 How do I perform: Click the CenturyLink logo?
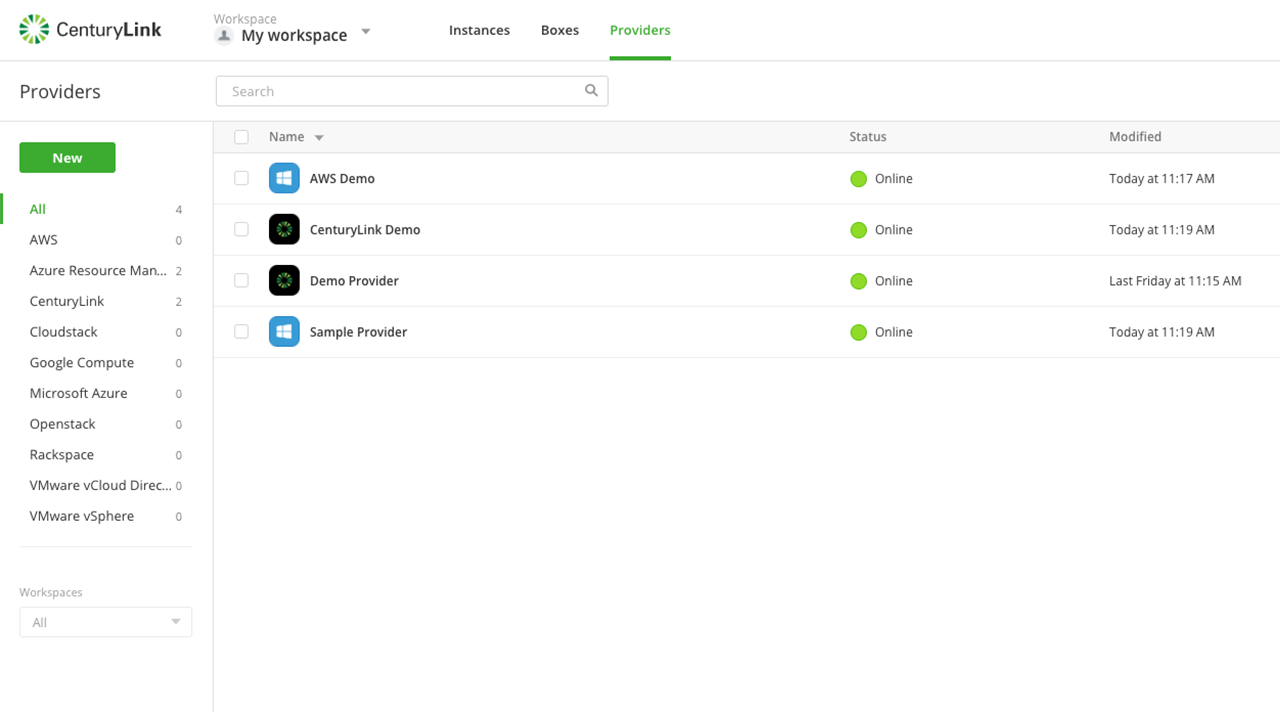90,30
